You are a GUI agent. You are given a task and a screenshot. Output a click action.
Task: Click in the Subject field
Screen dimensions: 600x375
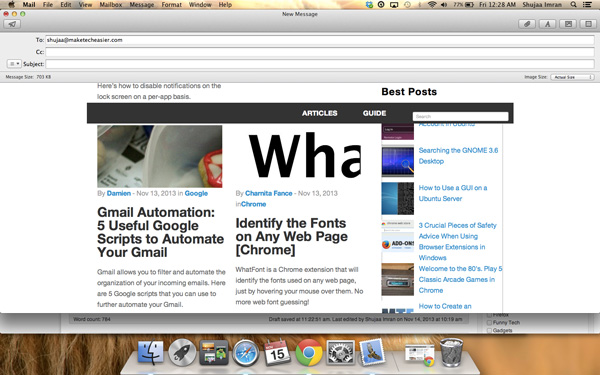pyautogui.click(x=320, y=64)
